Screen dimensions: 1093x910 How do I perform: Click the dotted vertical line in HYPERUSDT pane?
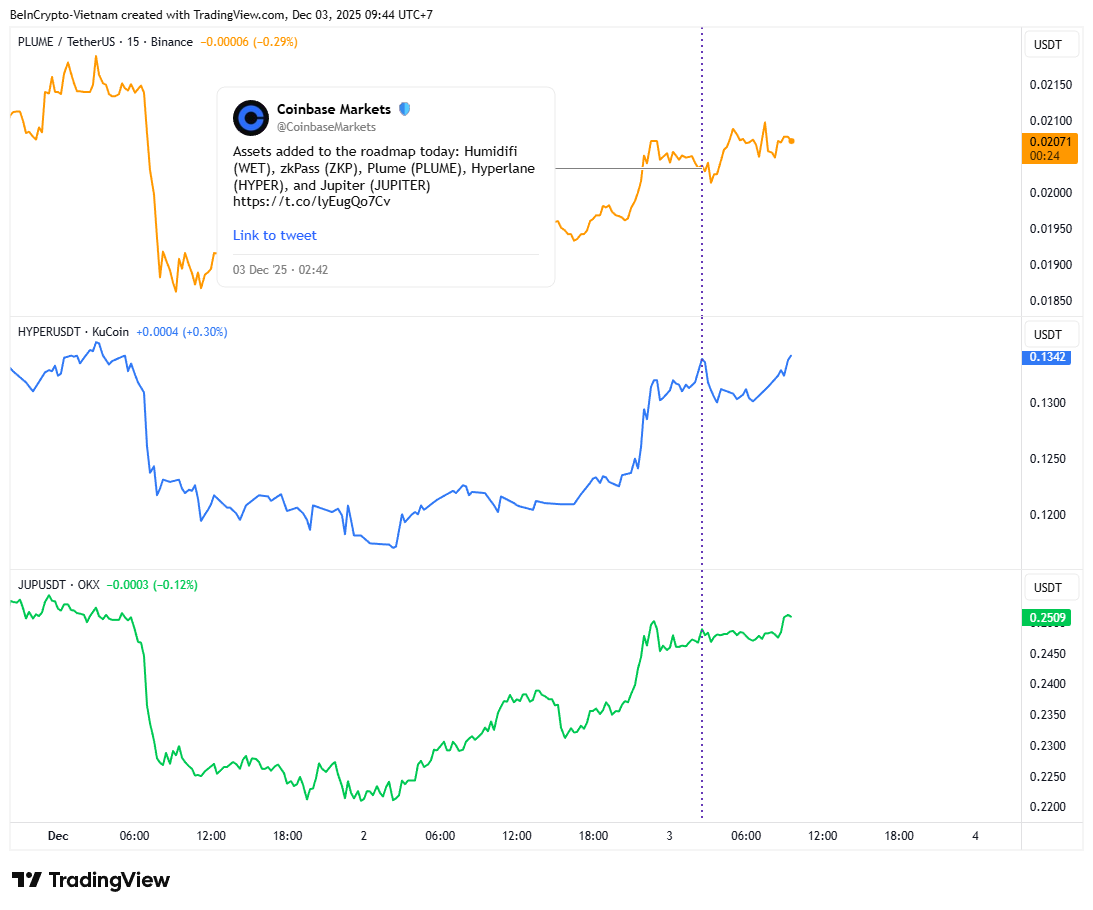click(x=702, y=450)
